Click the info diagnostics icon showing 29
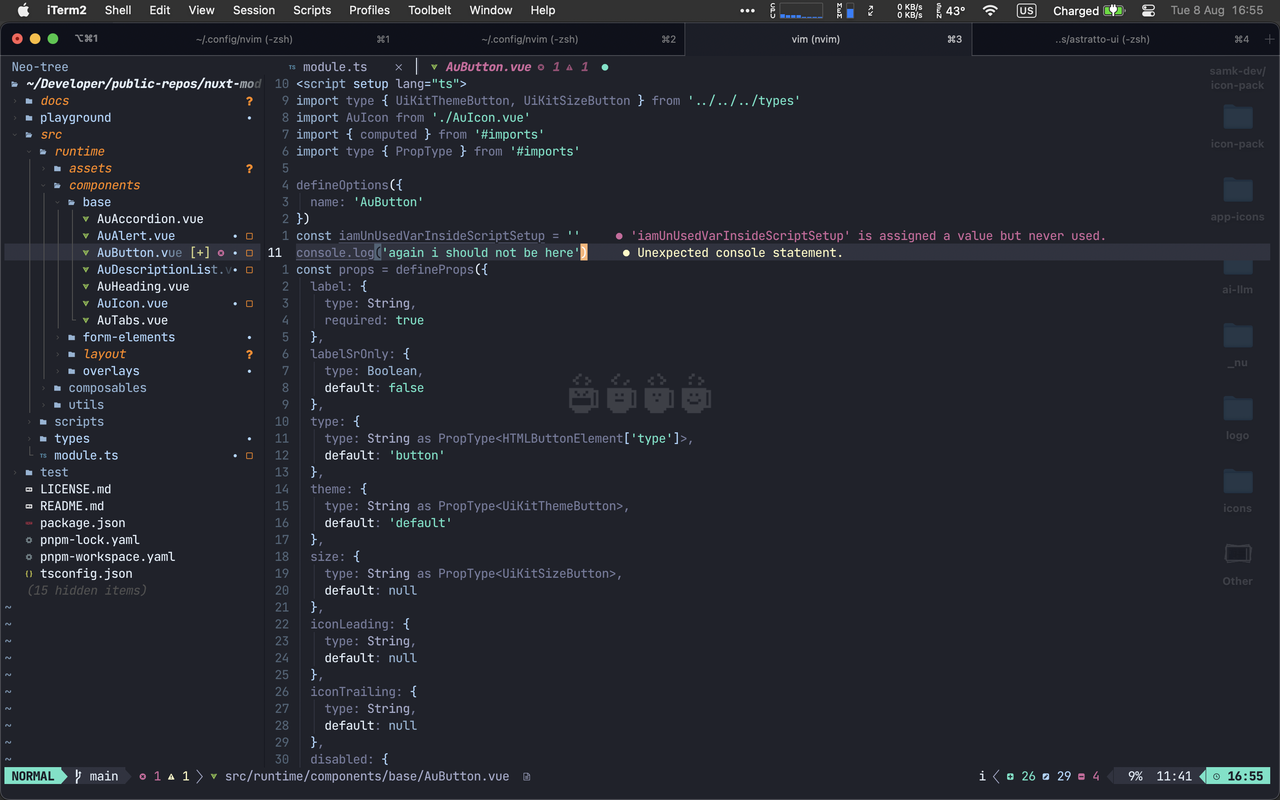Screen dimensions: 1280x800 click(1044, 776)
